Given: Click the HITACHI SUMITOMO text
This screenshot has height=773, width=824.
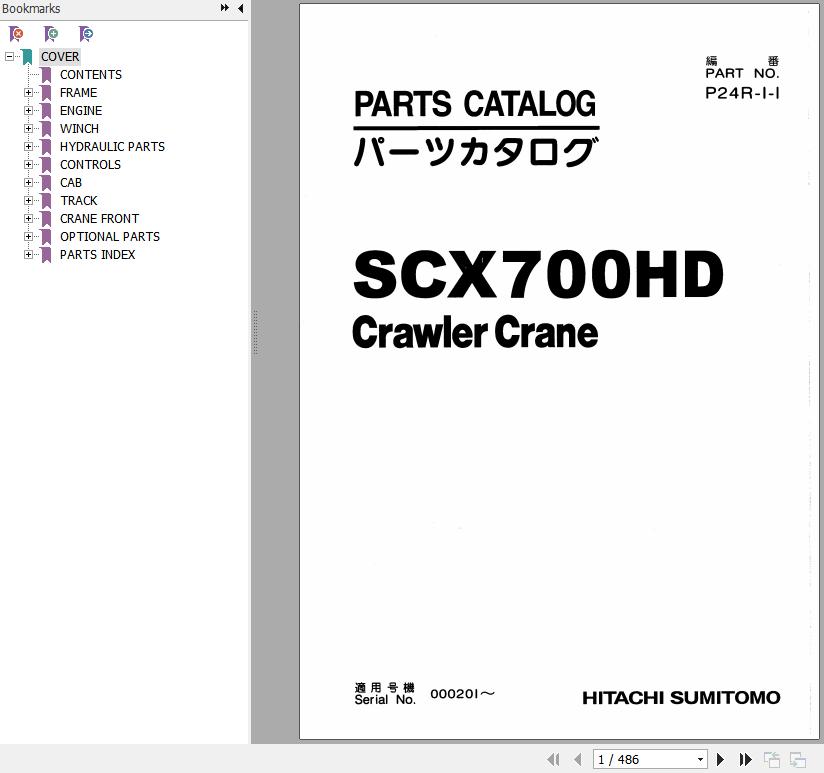Looking at the screenshot, I should click(681, 698).
